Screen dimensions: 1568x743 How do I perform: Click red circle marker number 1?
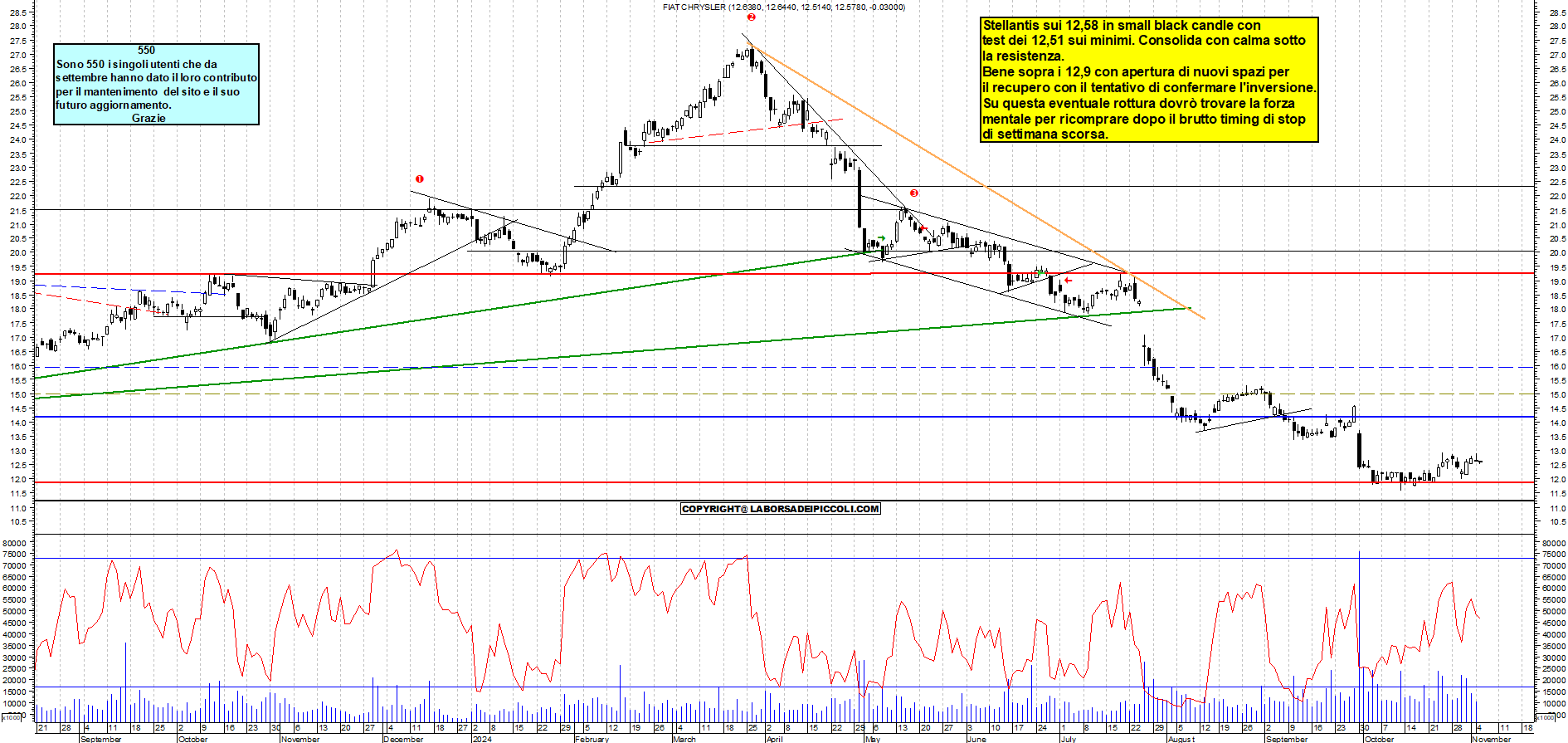click(x=420, y=178)
